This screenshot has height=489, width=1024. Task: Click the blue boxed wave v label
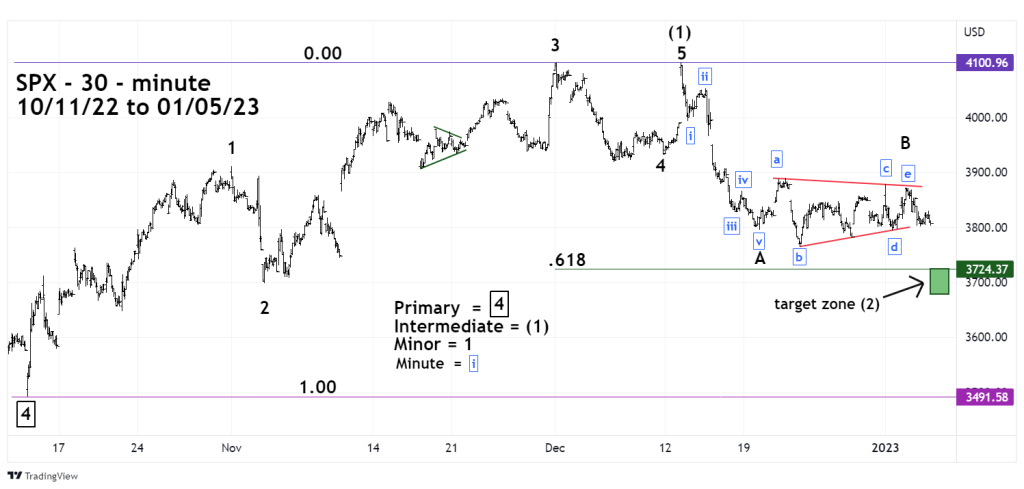tap(759, 241)
